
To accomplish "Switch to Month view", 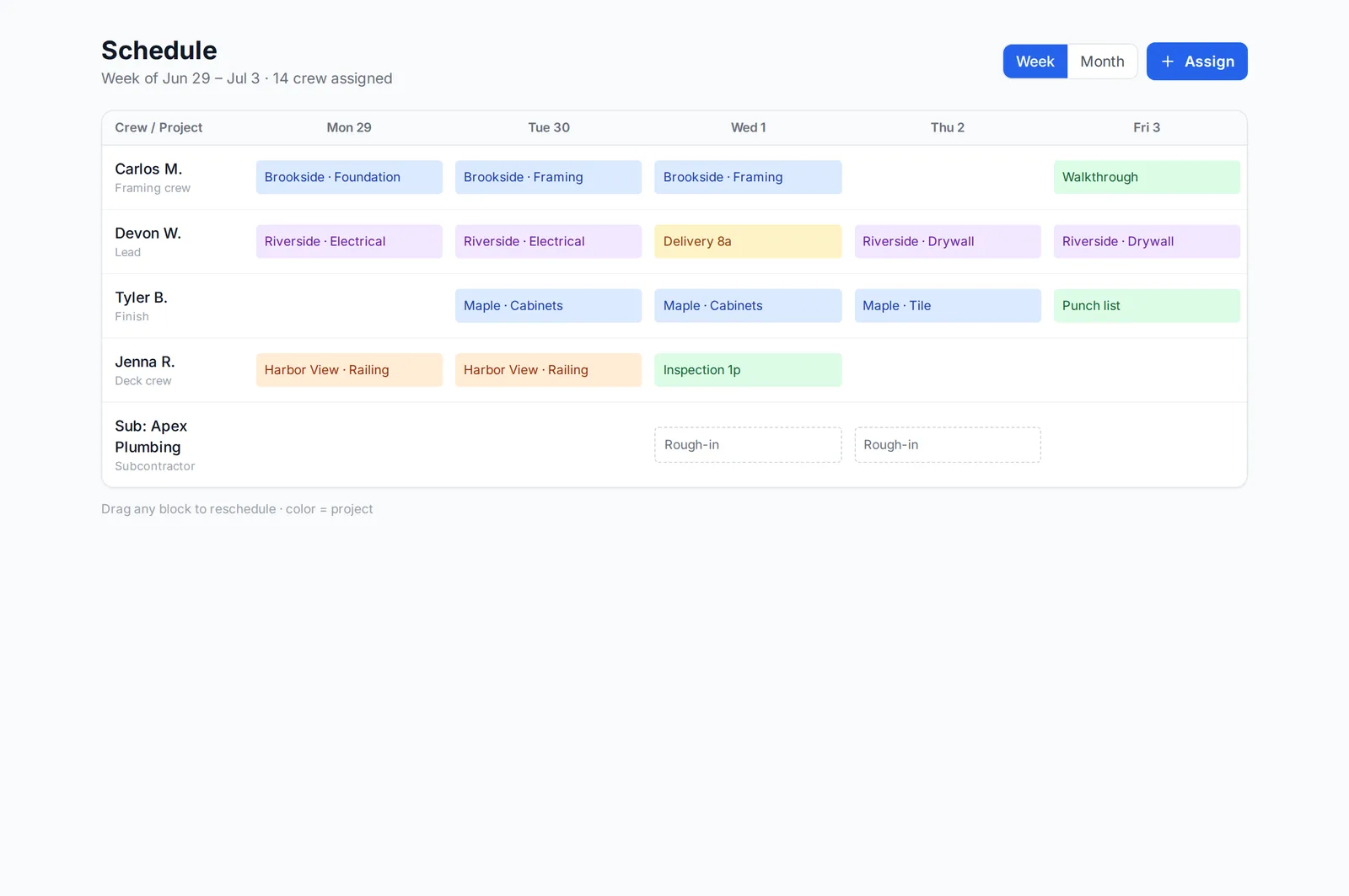I will pyautogui.click(x=1102, y=62).
